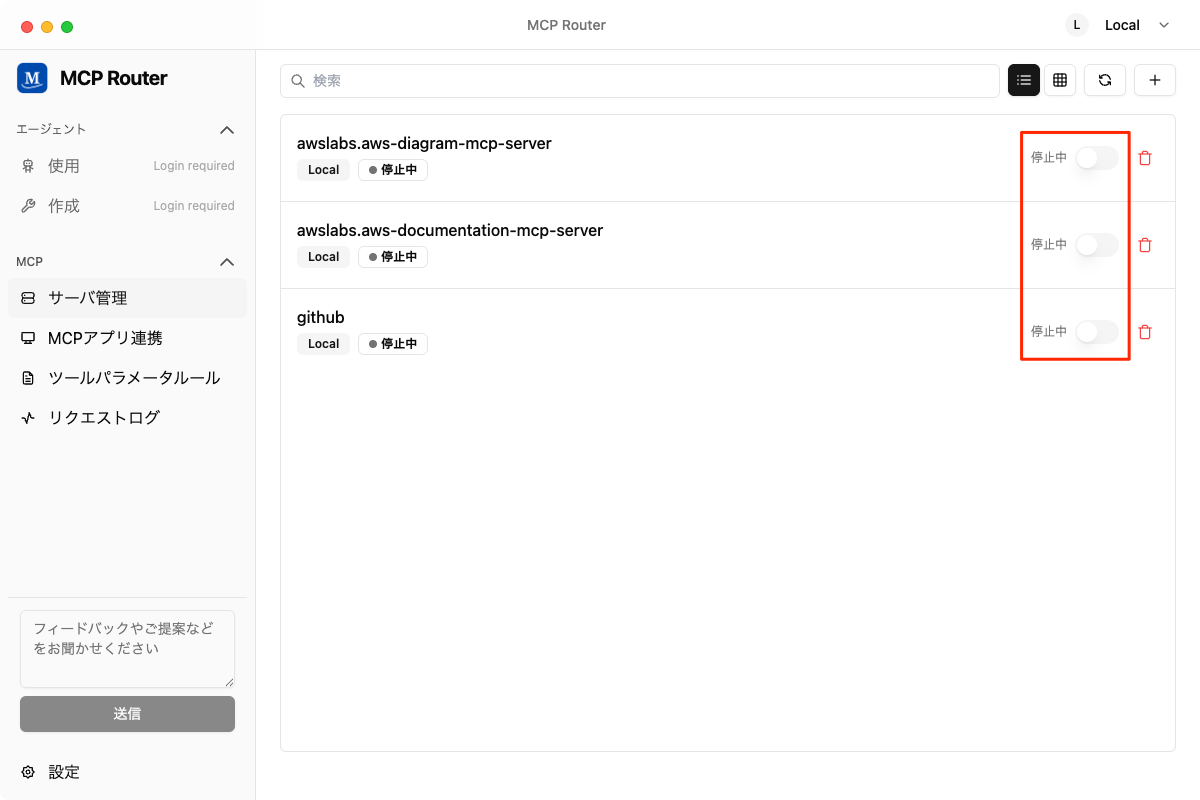Click the 送信 button

(127, 714)
